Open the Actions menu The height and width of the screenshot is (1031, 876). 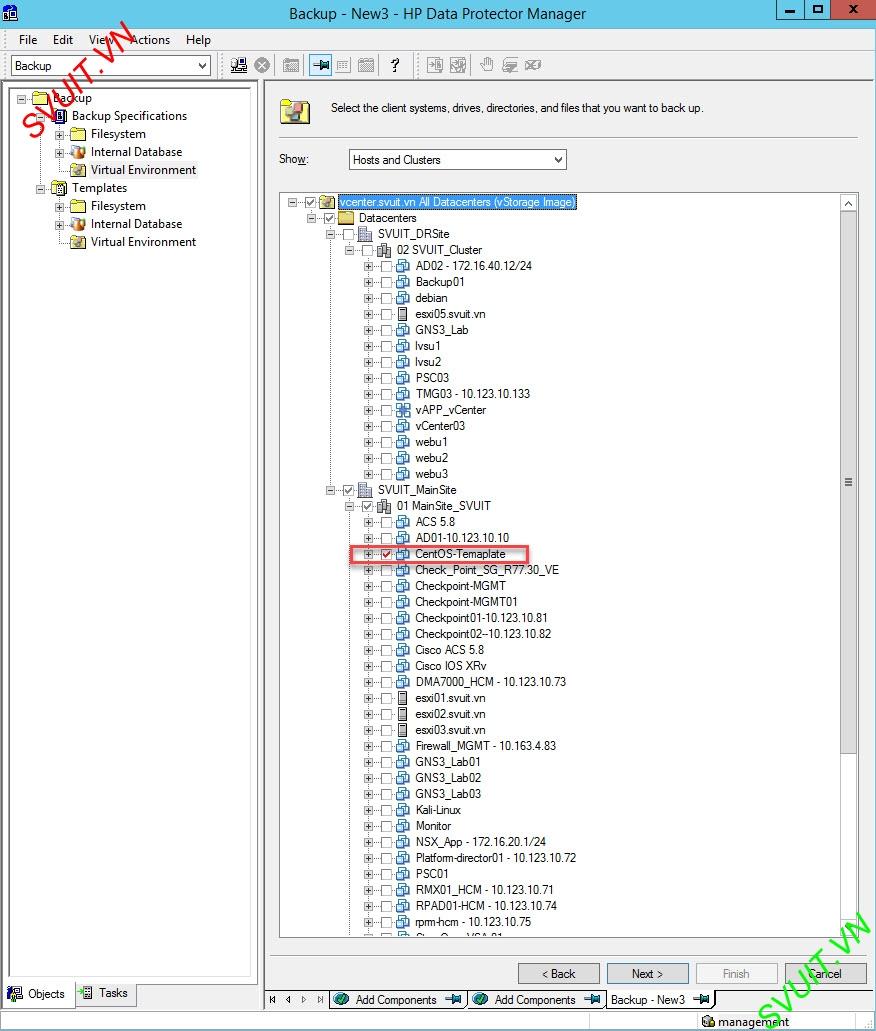(x=150, y=39)
